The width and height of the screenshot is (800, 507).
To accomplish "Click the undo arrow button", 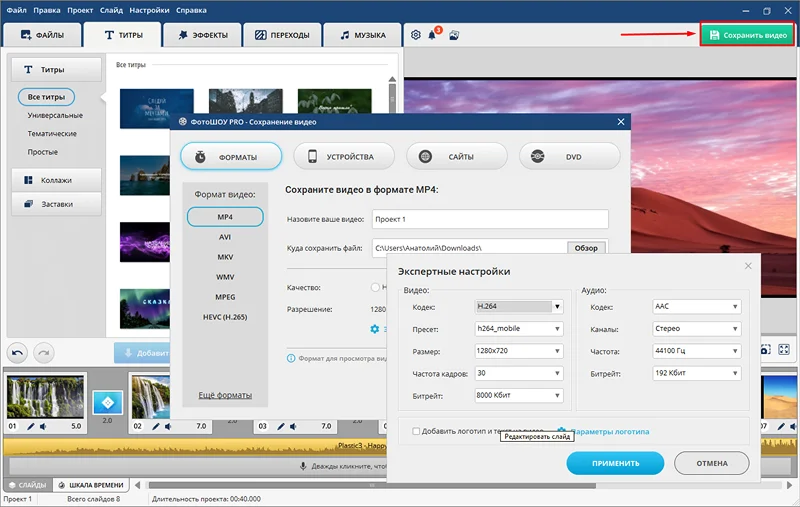I will click(x=18, y=352).
